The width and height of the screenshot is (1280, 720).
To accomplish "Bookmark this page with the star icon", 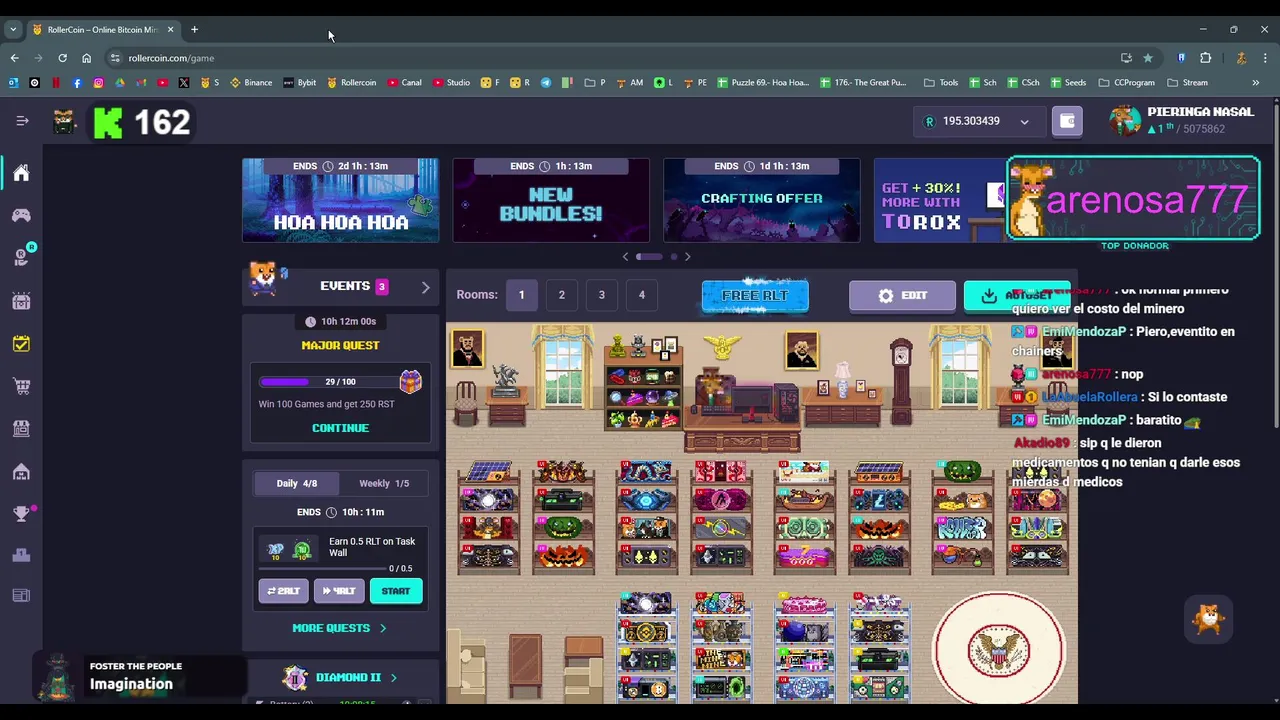I will pyautogui.click(x=1147, y=58).
